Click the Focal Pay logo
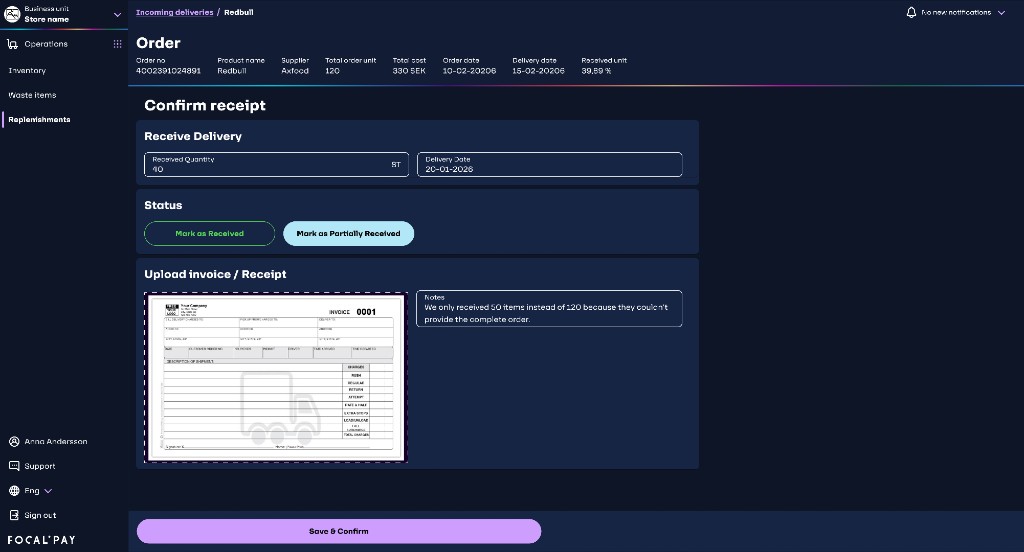Image resolution: width=1024 pixels, height=552 pixels. (41, 540)
